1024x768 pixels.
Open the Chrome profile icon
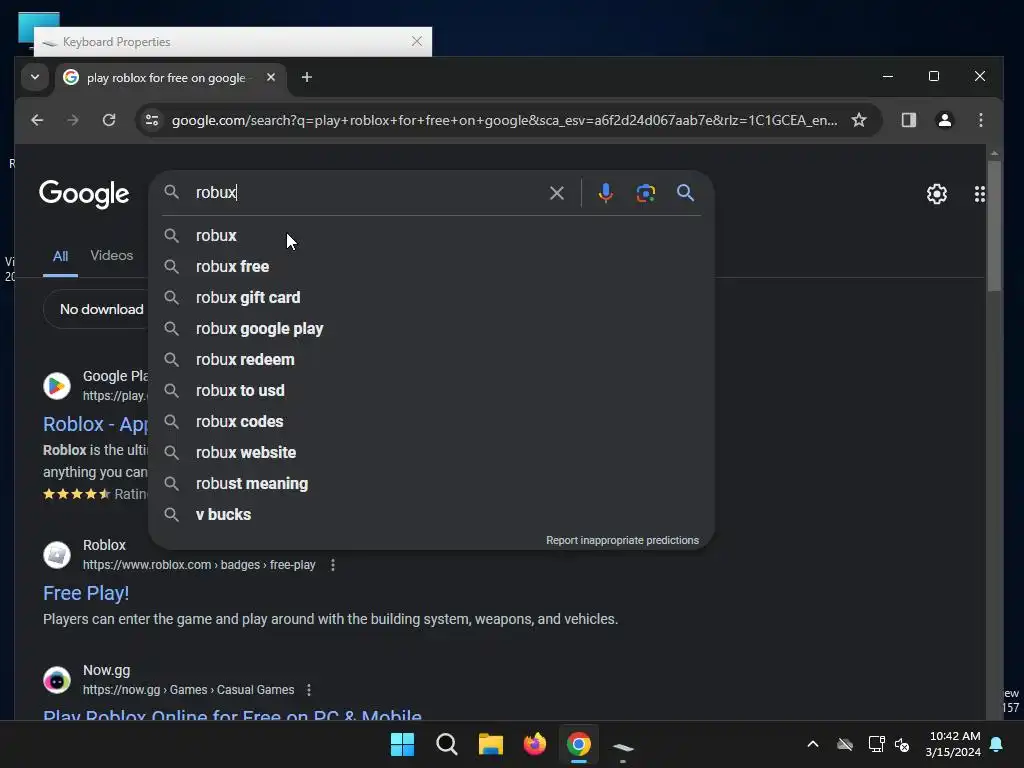point(944,120)
